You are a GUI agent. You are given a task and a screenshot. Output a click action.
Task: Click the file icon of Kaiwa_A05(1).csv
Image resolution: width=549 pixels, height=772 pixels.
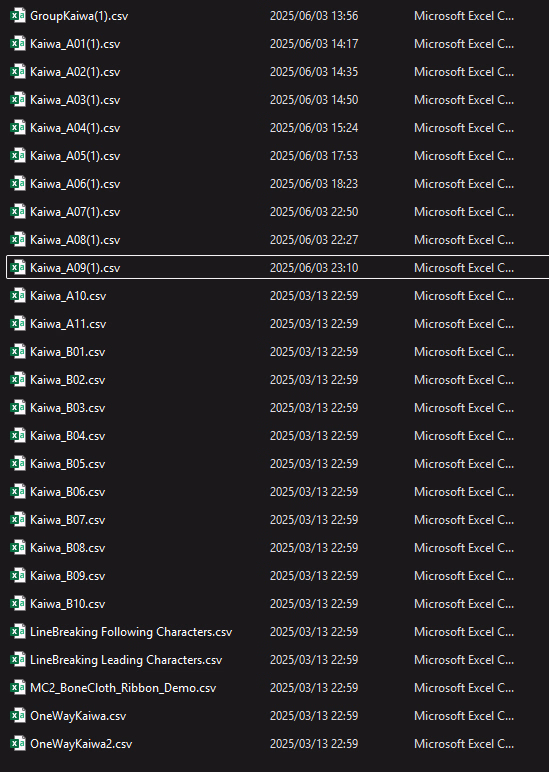(18, 156)
